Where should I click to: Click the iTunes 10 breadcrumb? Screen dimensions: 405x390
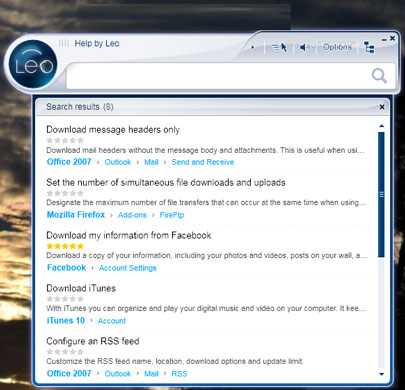tap(66, 321)
